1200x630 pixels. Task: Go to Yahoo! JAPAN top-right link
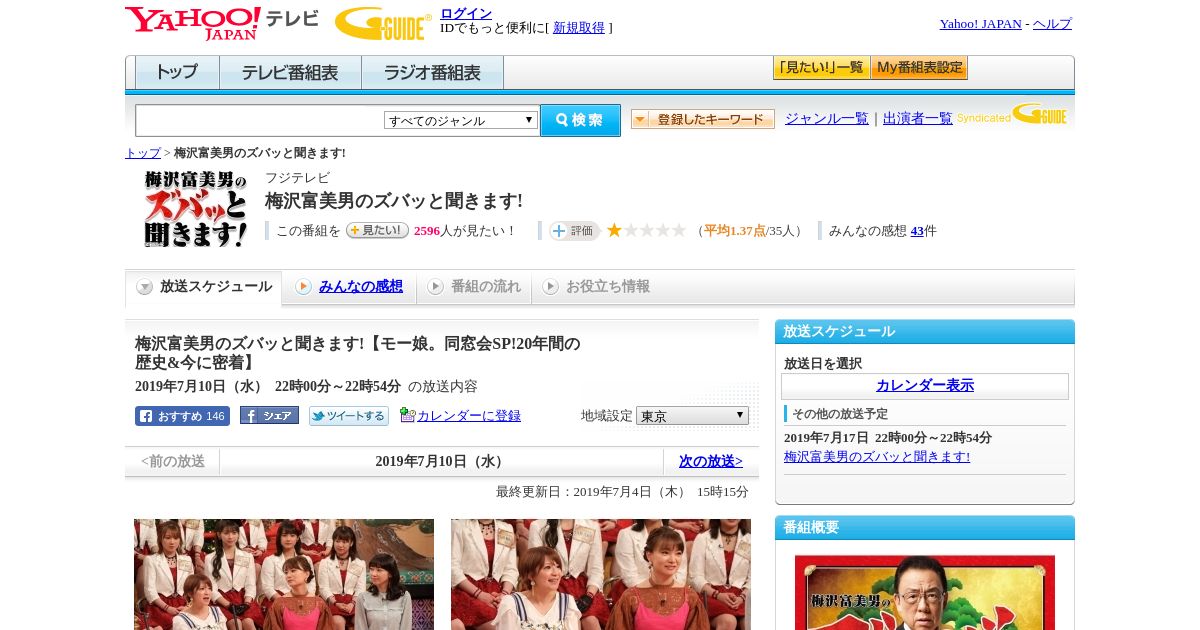pos(980,24)
